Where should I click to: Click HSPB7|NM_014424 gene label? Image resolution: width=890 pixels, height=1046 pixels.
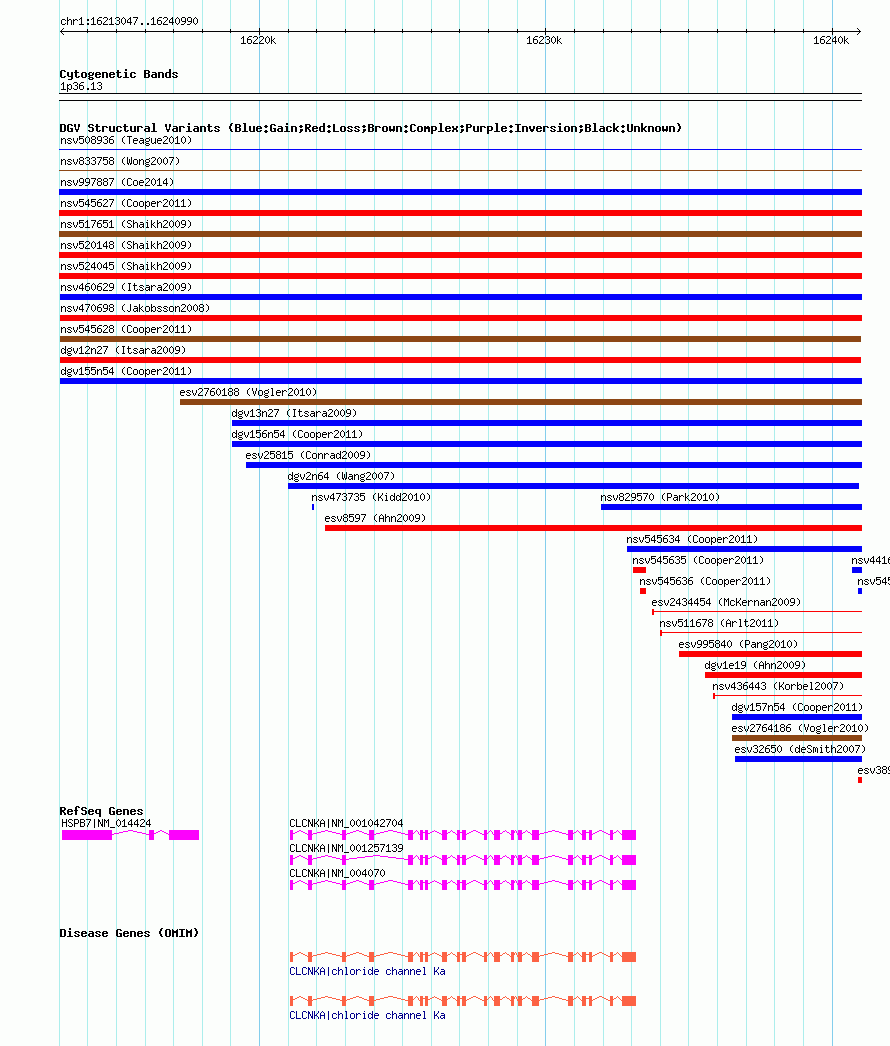pyautogui.click(x=106, y=824)
